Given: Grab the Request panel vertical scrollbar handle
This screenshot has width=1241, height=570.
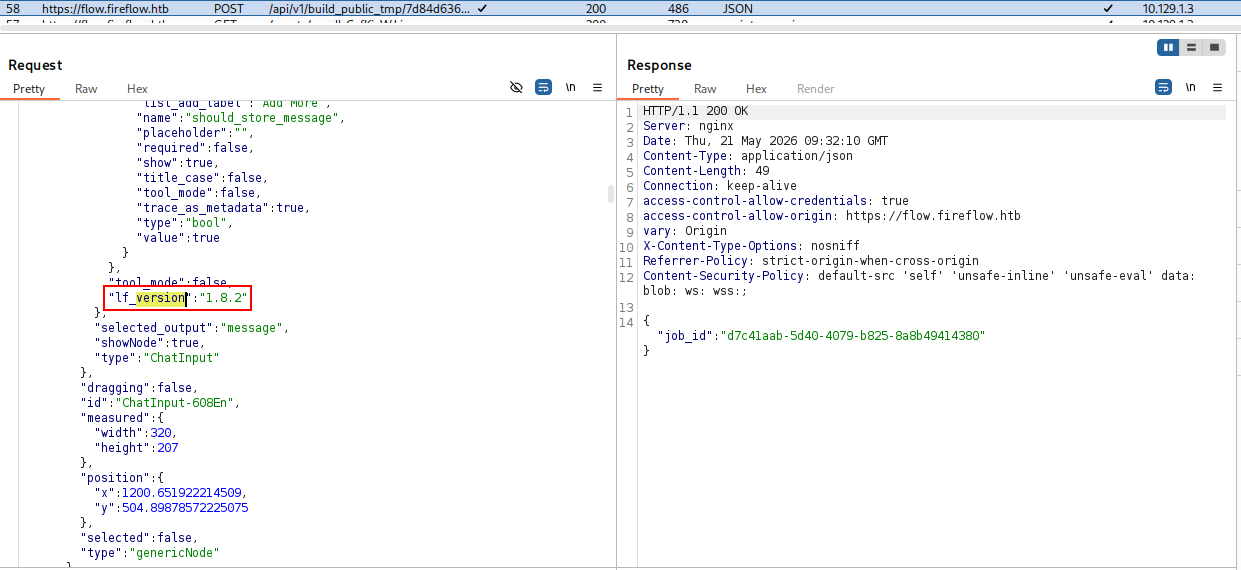Looking at the screenshot, I should point(611,194).
